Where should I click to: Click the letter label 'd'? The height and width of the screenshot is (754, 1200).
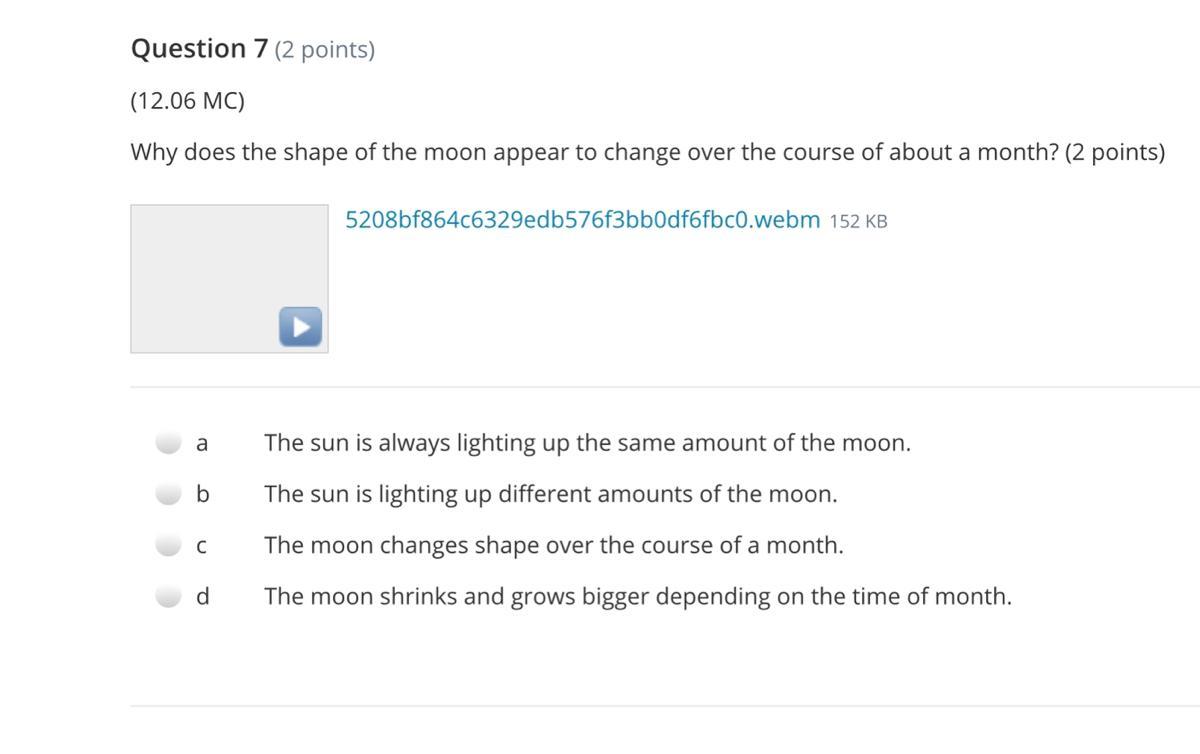tap(203, 597)
